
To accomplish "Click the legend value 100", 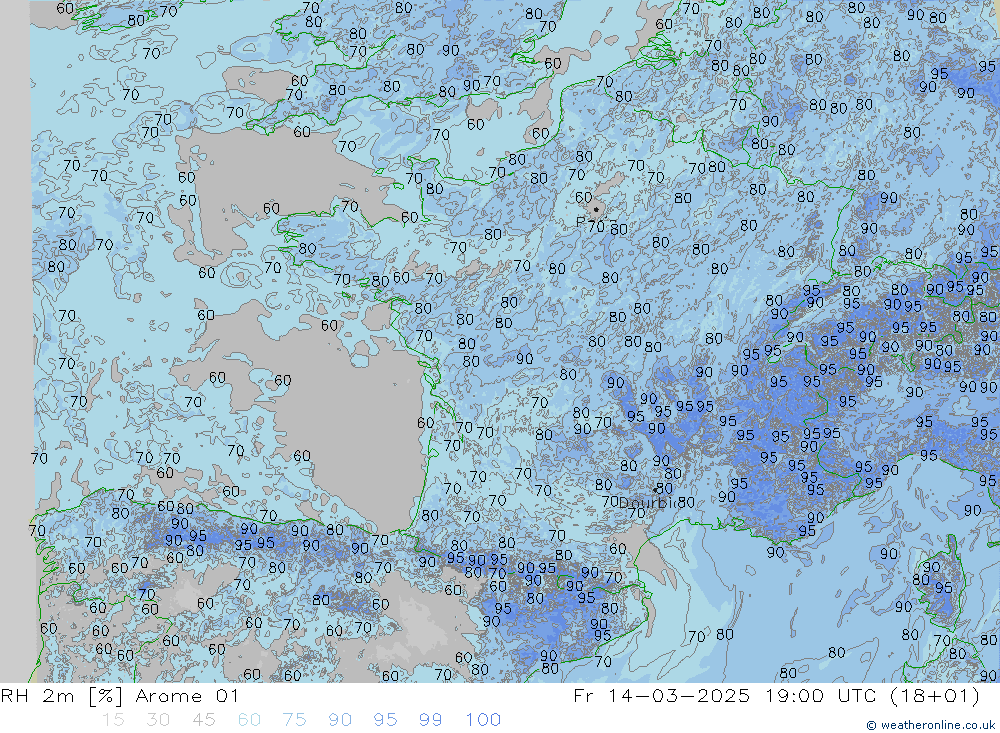I will 483,720.
